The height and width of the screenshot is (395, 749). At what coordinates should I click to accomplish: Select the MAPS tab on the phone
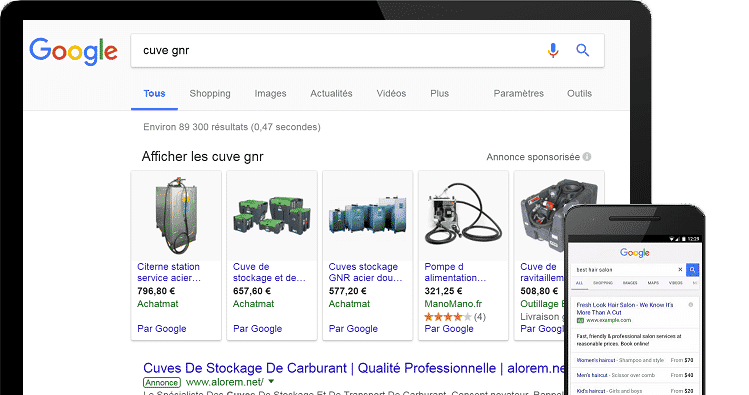click(x=653, y=283)
